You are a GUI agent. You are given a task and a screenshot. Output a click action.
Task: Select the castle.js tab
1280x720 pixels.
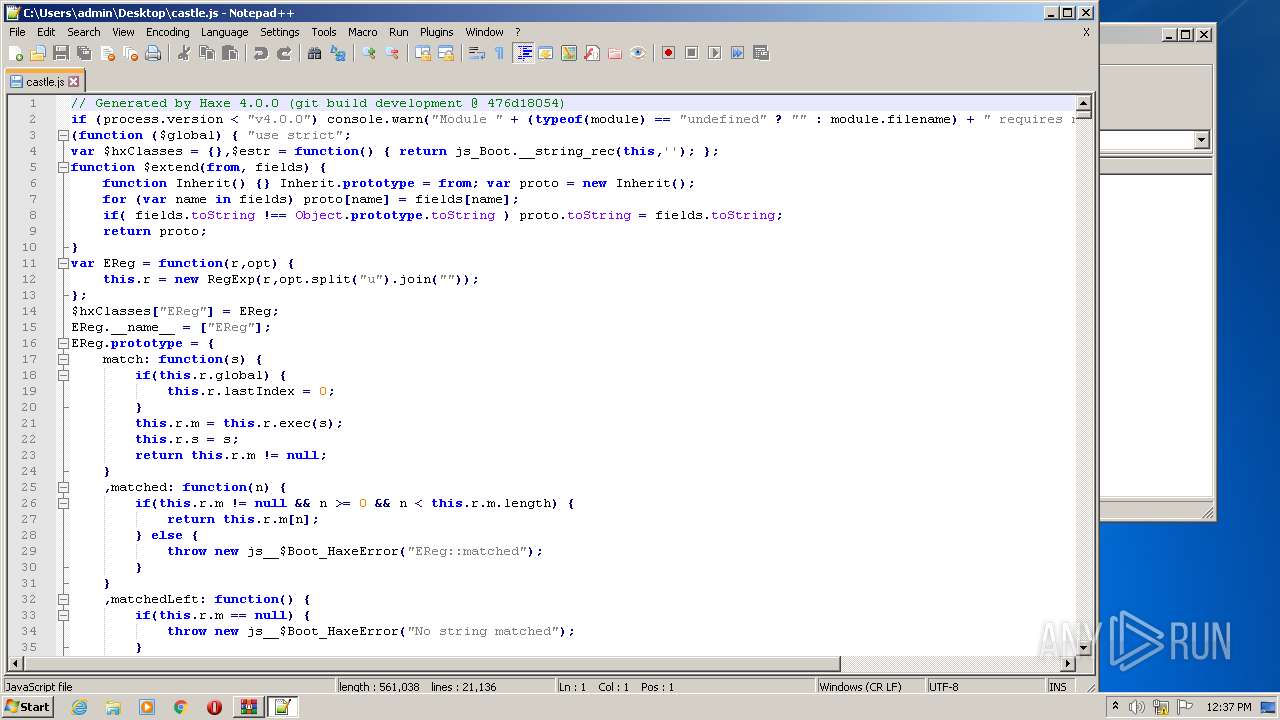45,82
